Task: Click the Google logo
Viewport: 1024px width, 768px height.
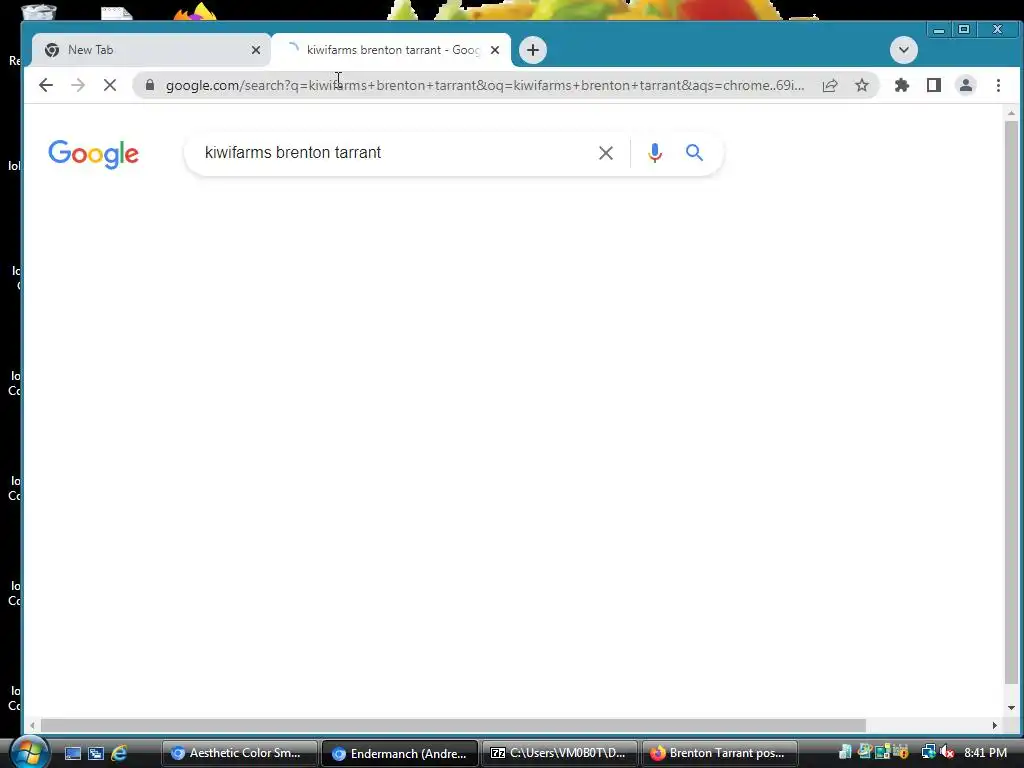Action: point(93,154)
